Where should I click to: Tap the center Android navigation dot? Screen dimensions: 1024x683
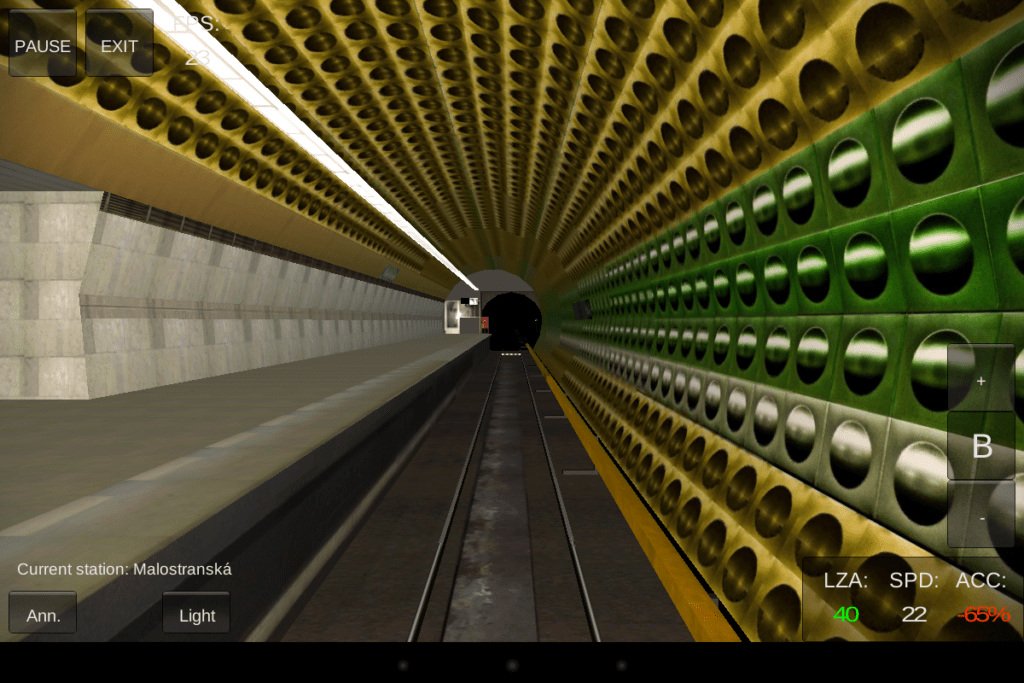pyautogui.click(x=512, y=665)
